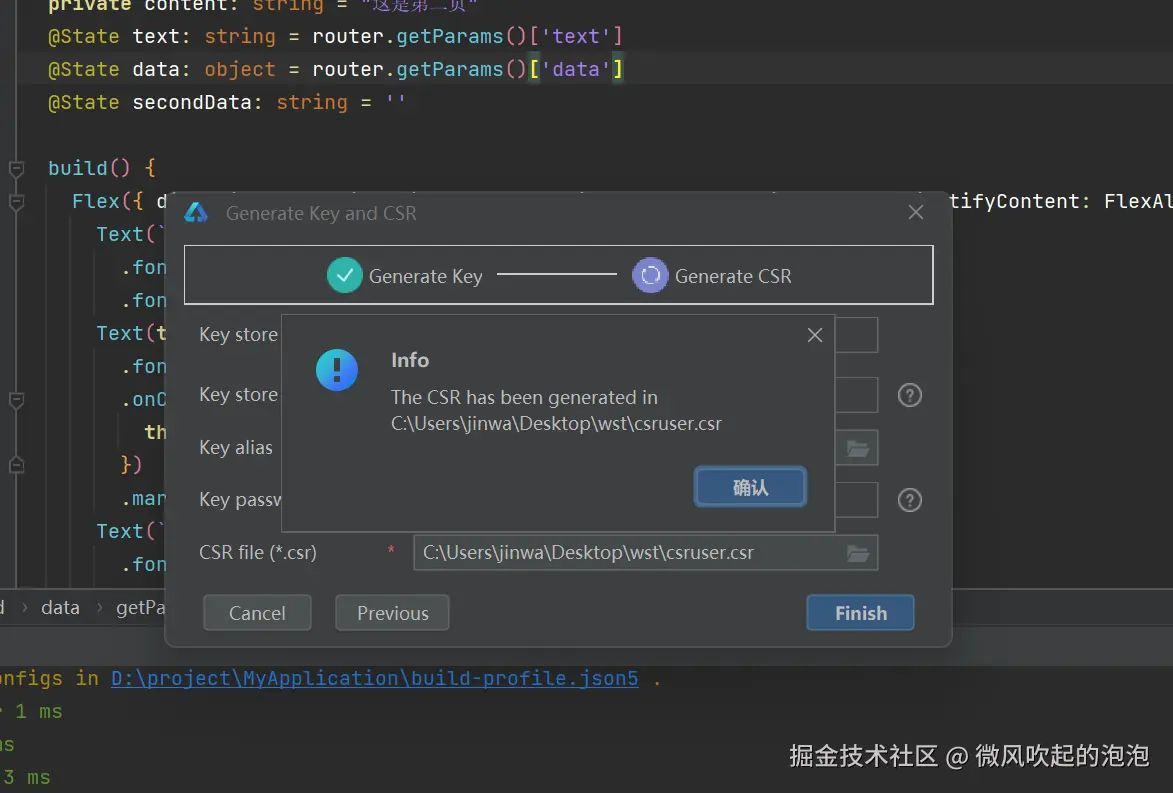Select the Generate CSR step icon
Image resolution: width=1173 pixels, height=793 pixels.
tap(650, 275)
